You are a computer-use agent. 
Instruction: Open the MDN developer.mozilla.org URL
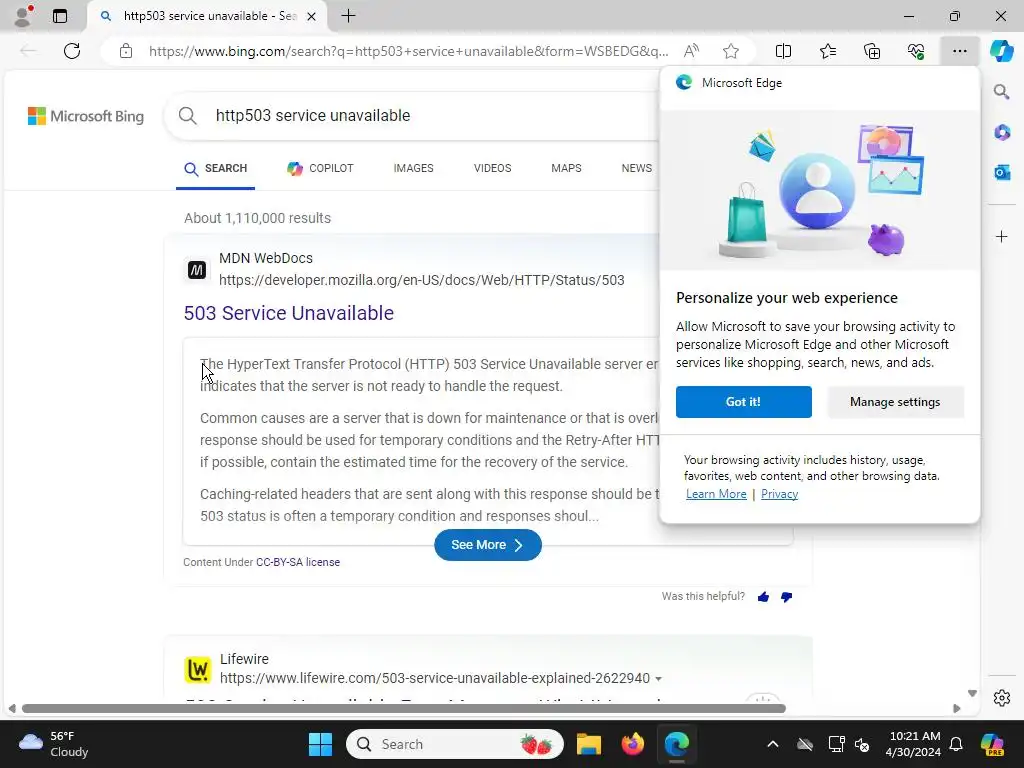click(422, 280)
